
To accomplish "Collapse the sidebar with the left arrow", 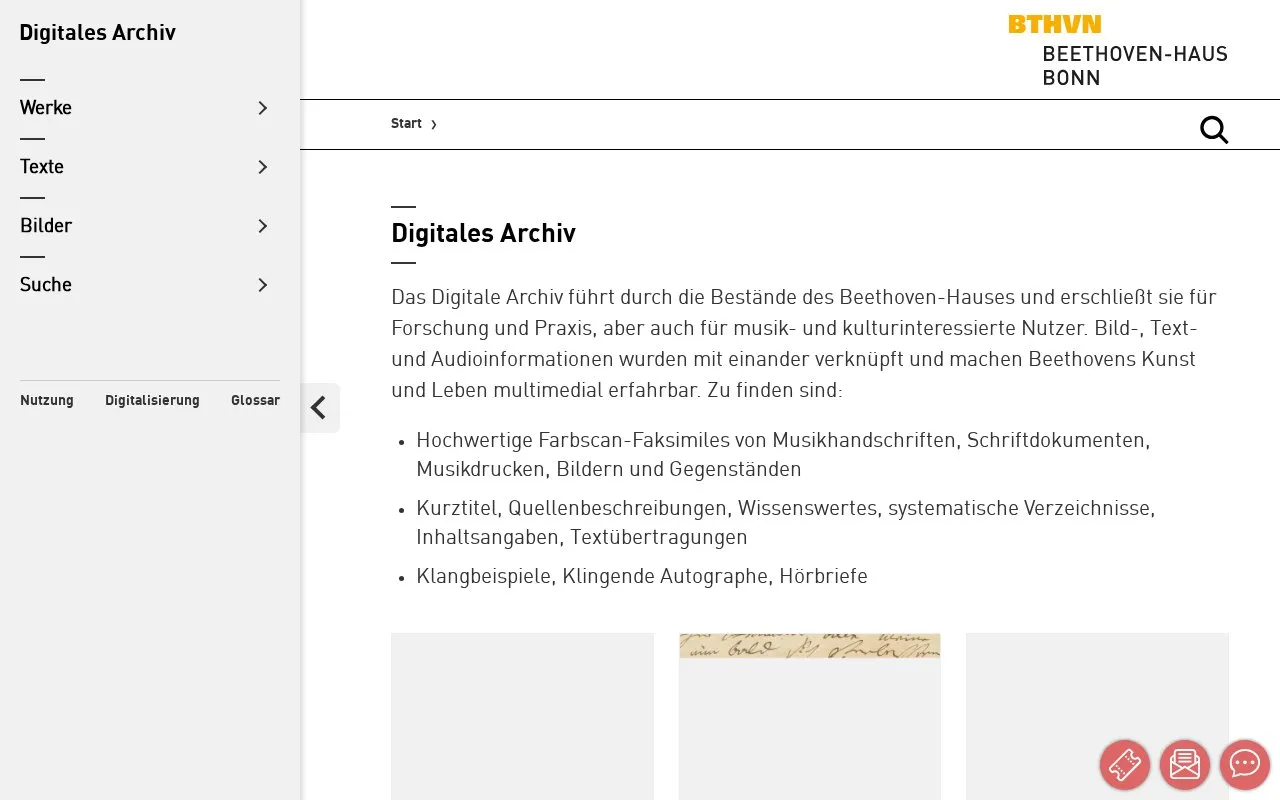I will point(319,408).
